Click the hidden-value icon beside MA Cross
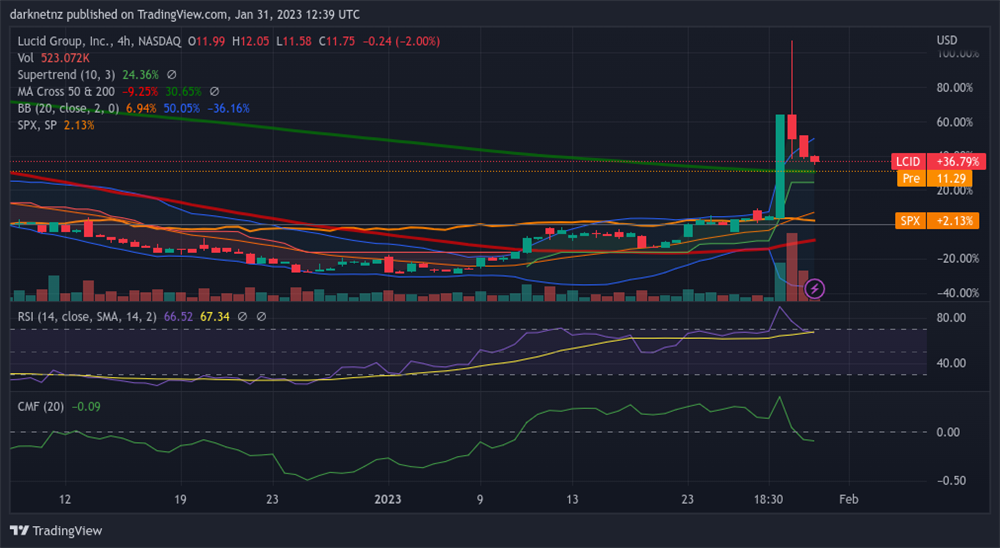Image resolution: width=1000 pixels, height=548 pixels. pyautogui.click(x=213, y=91)
